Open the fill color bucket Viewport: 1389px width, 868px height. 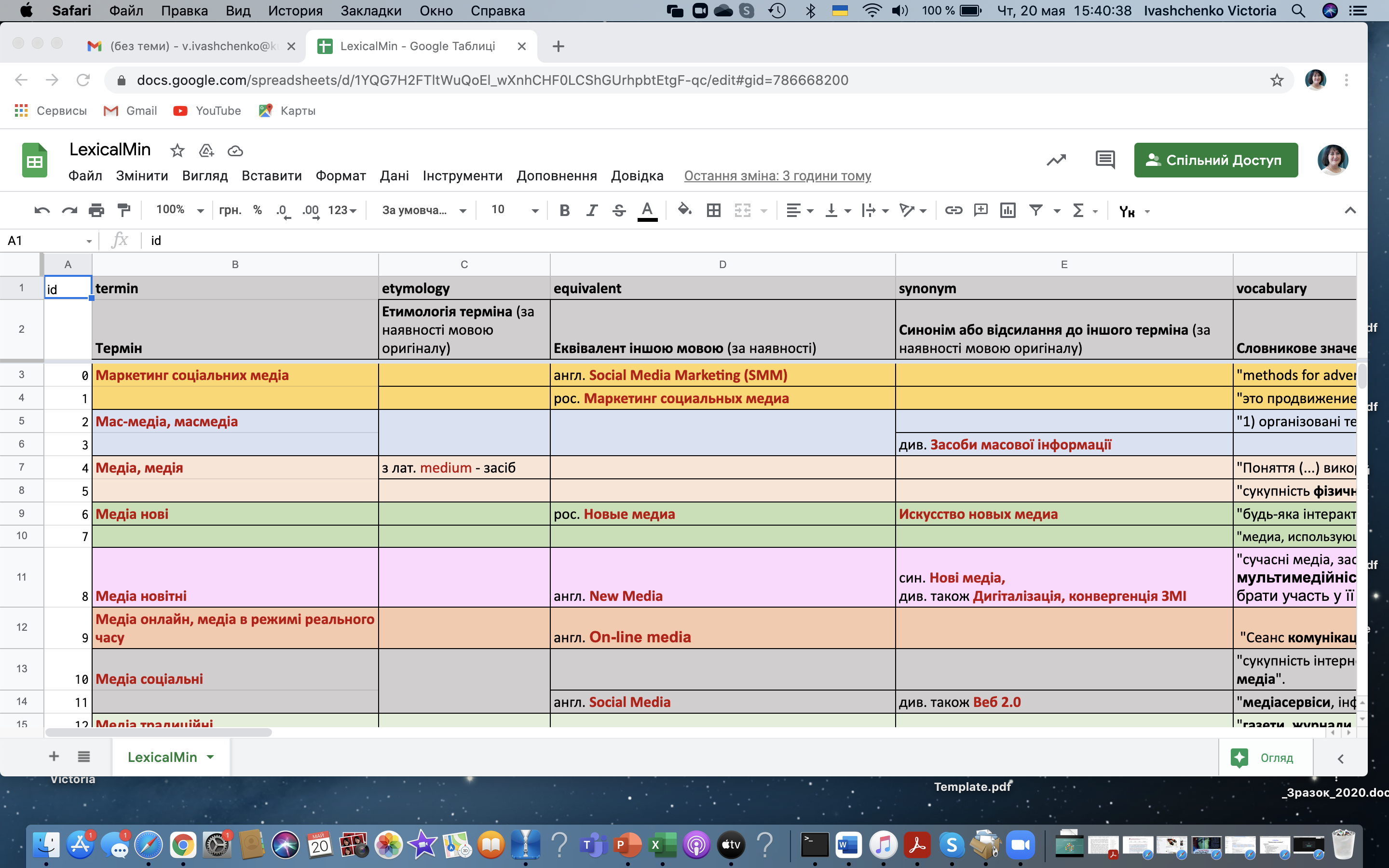click(x=684, y=210)
